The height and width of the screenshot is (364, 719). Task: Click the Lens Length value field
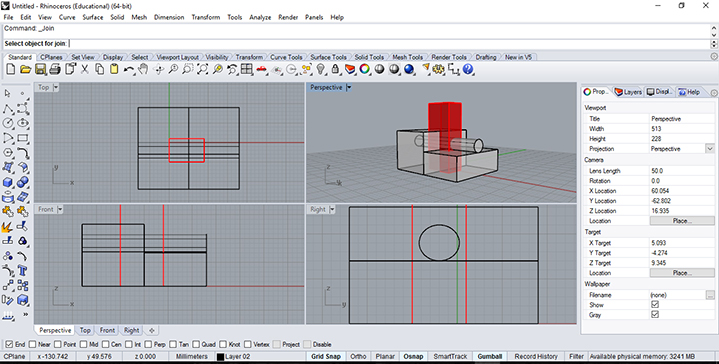point(681,171)
